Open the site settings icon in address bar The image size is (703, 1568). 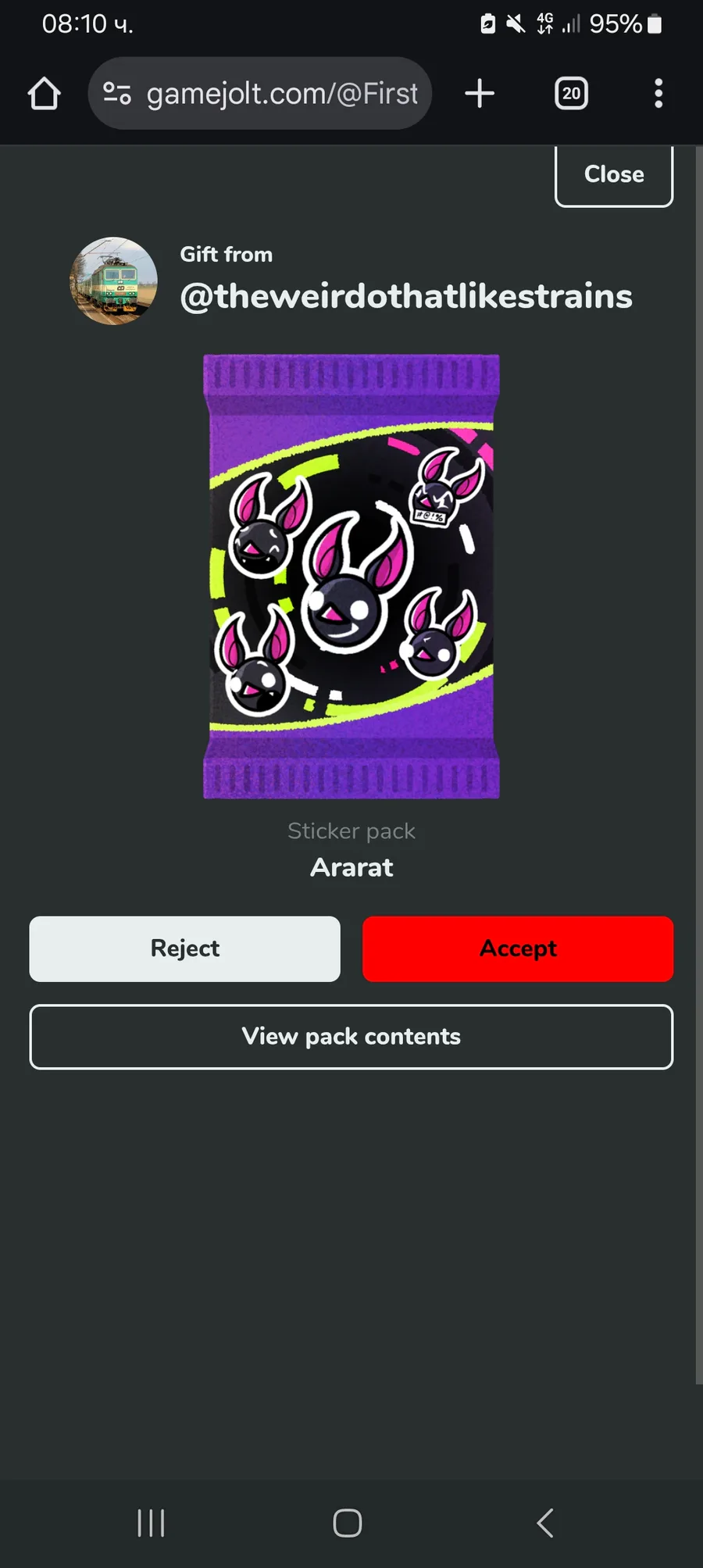(x=117, y=94)
